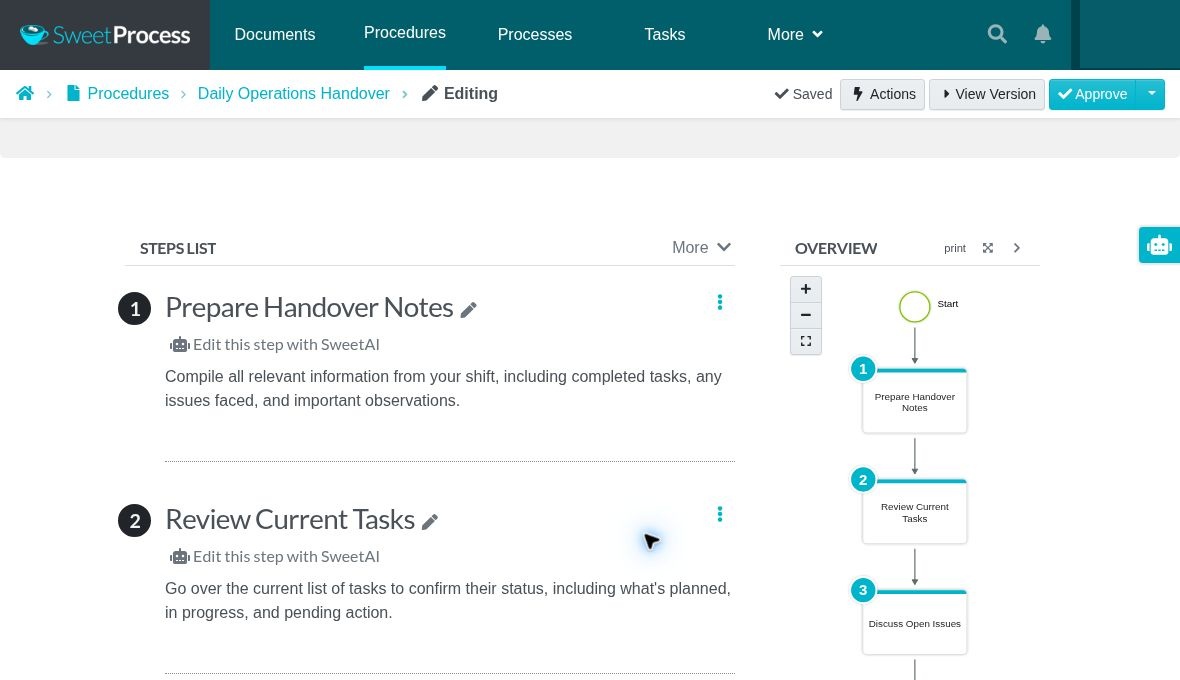Zoom in on the overview diagram
Screen dimensions: 1180x680
[806, 289]
